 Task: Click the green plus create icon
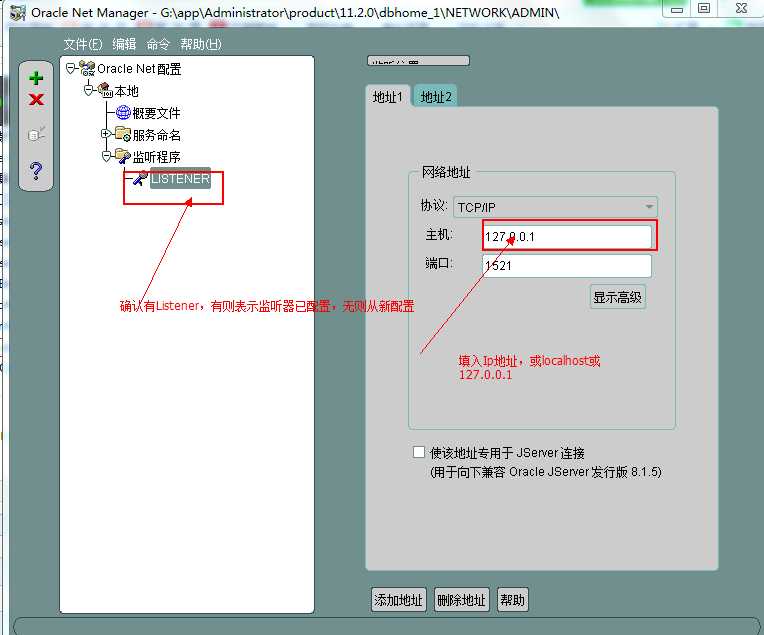point(36,78)
